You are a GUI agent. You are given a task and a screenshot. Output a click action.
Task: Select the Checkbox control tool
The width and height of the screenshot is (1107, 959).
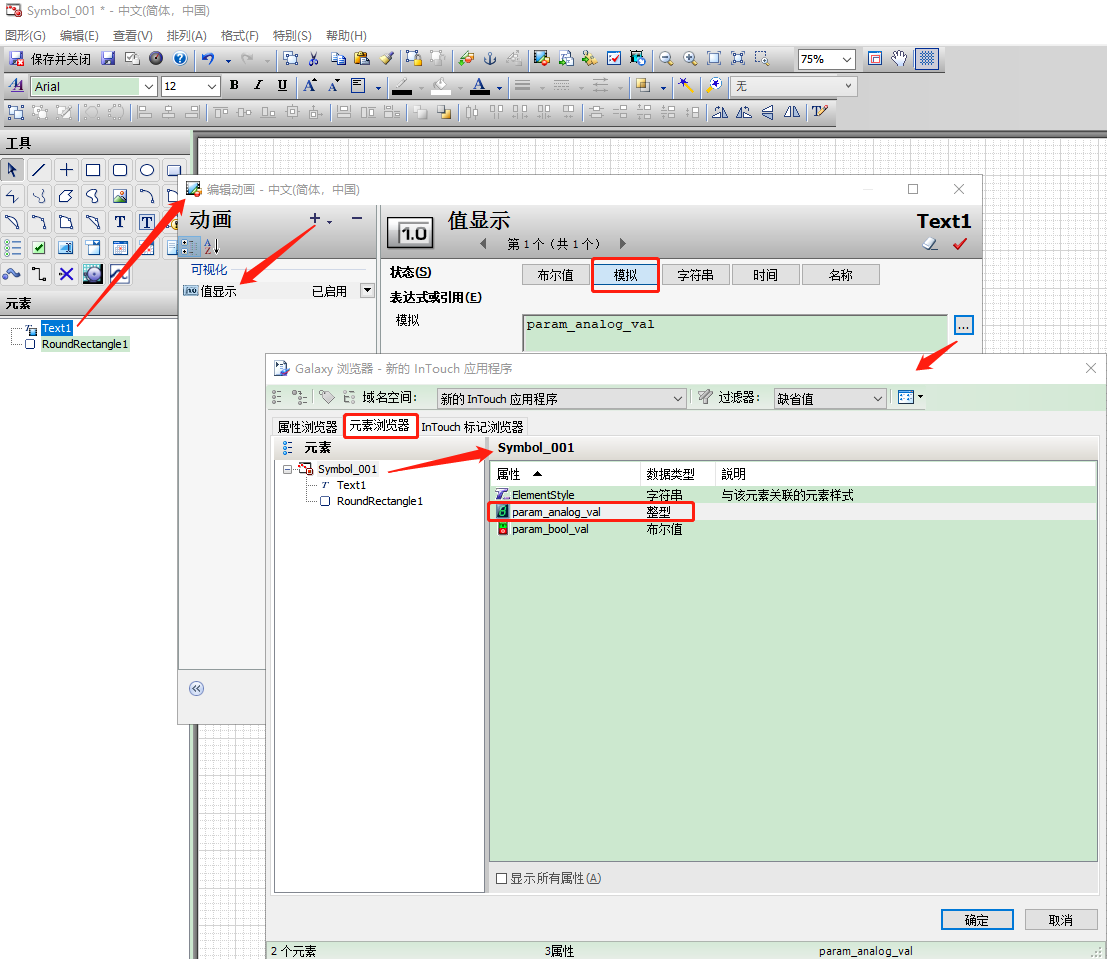(39, 248)
